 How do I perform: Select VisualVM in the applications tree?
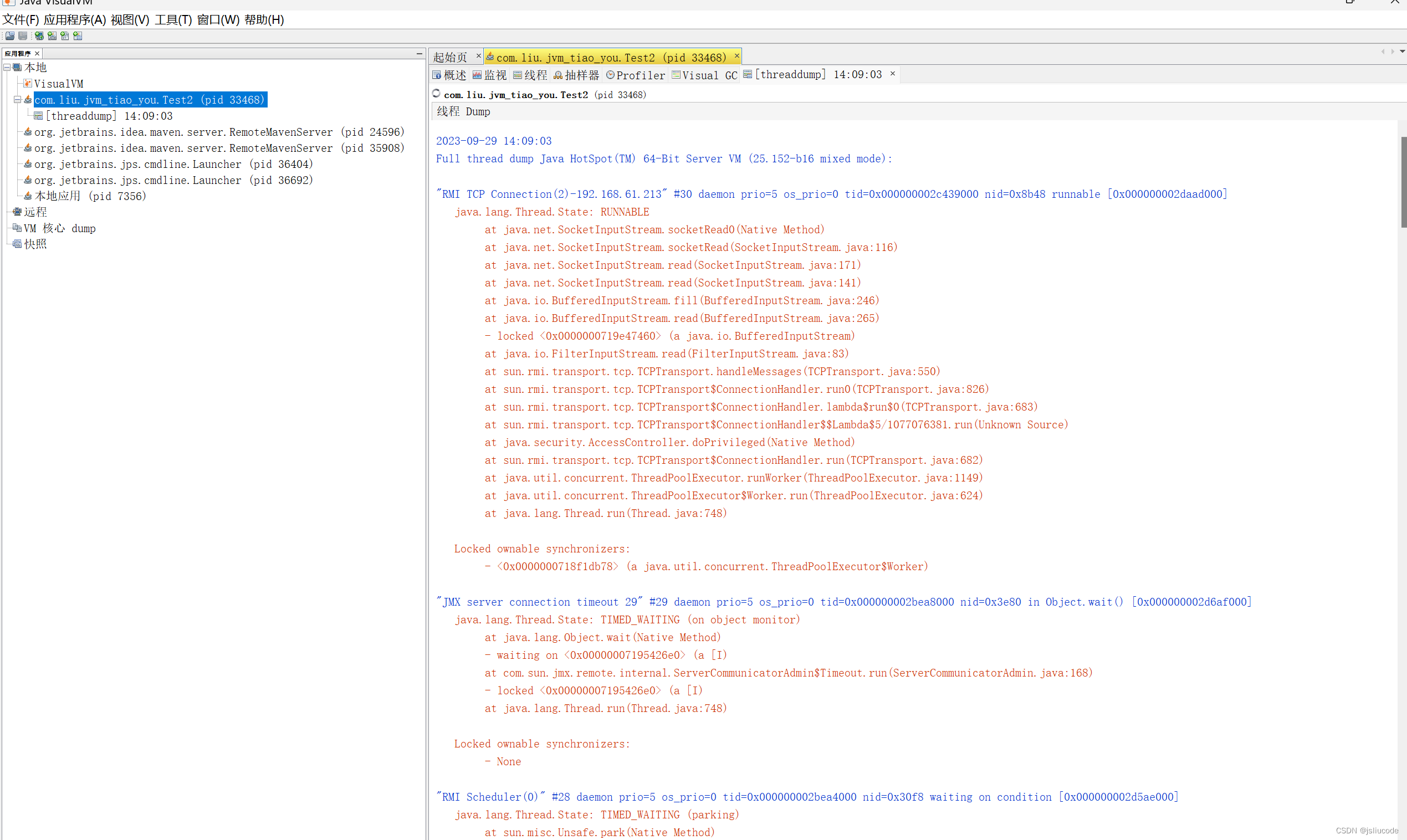(58, 84)
